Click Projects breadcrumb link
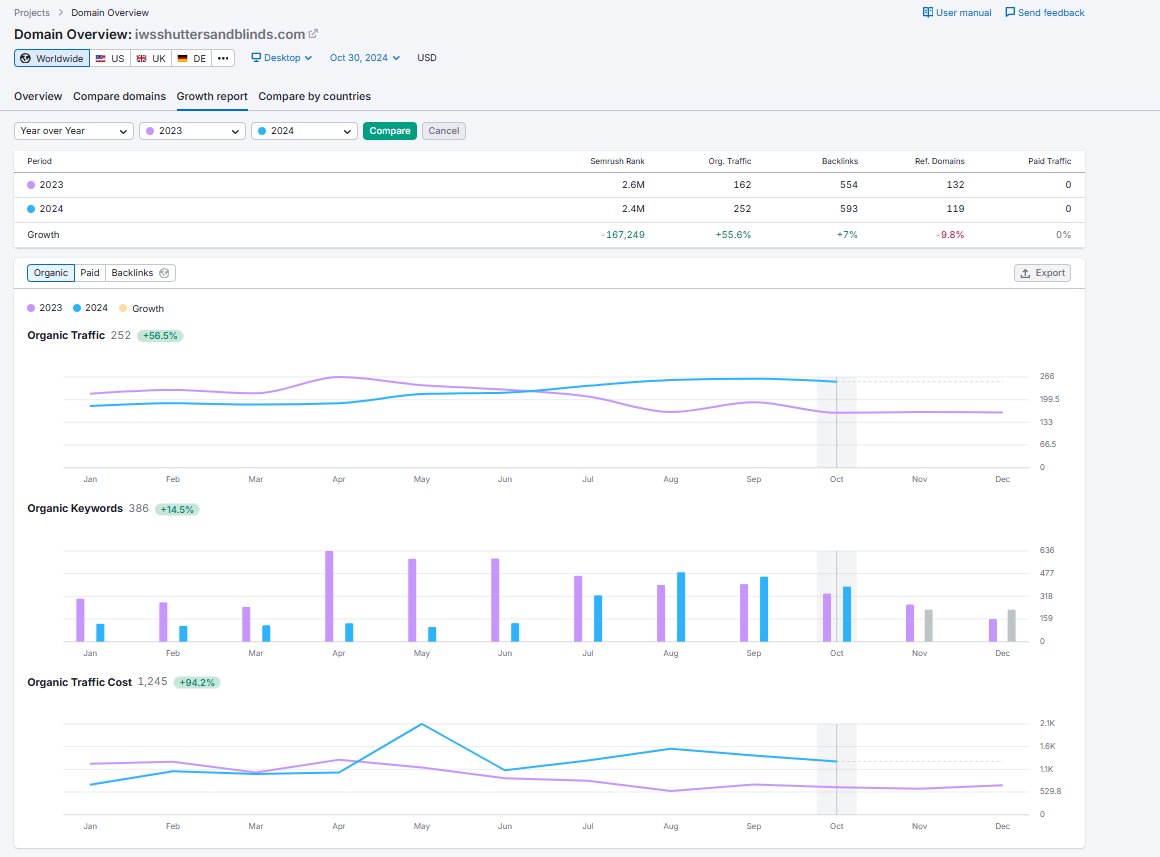The width and height of the screenshot is (1160, 857). pos(32,13)
